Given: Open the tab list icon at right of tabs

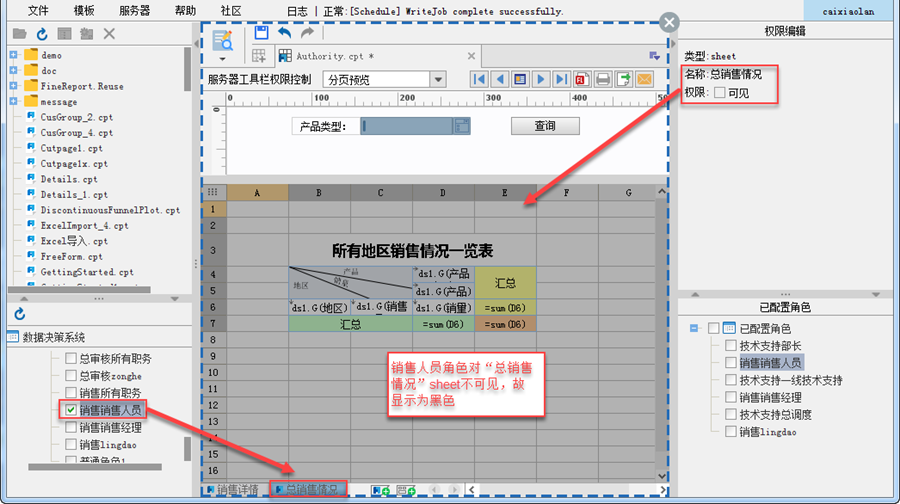Looking at the screenshot, I should point(654,56).
